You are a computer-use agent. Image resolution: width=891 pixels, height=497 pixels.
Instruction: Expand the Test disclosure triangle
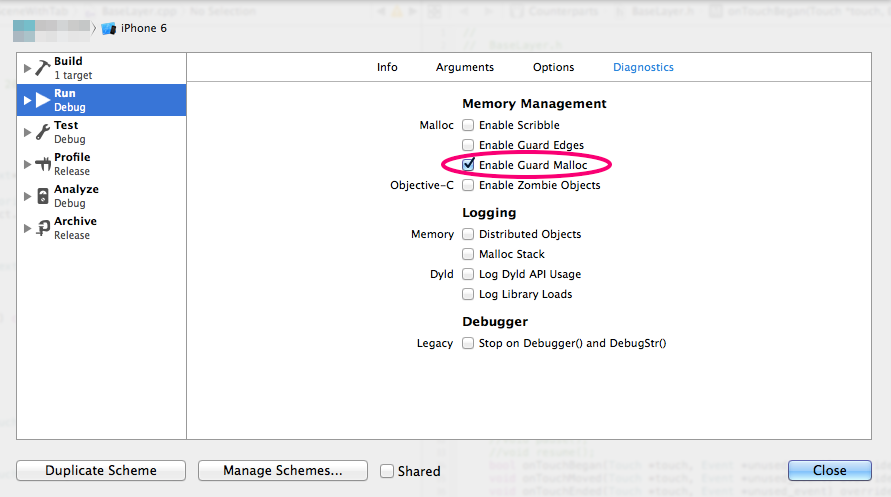(x=27, y=132)
